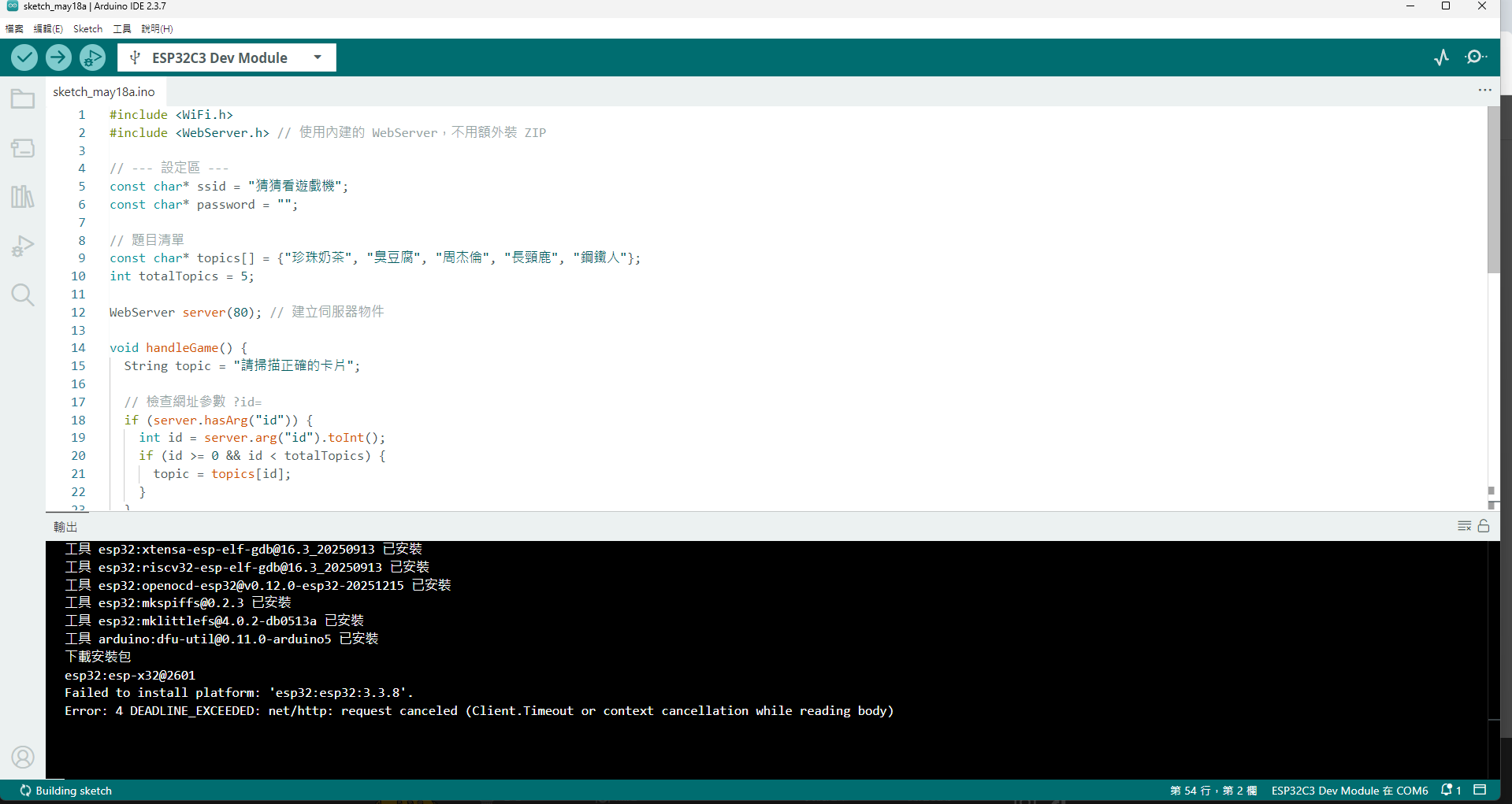Click line 1 #include <WiFi.h>
This screenshot has height=804, width=1512.
click(171, 115)
